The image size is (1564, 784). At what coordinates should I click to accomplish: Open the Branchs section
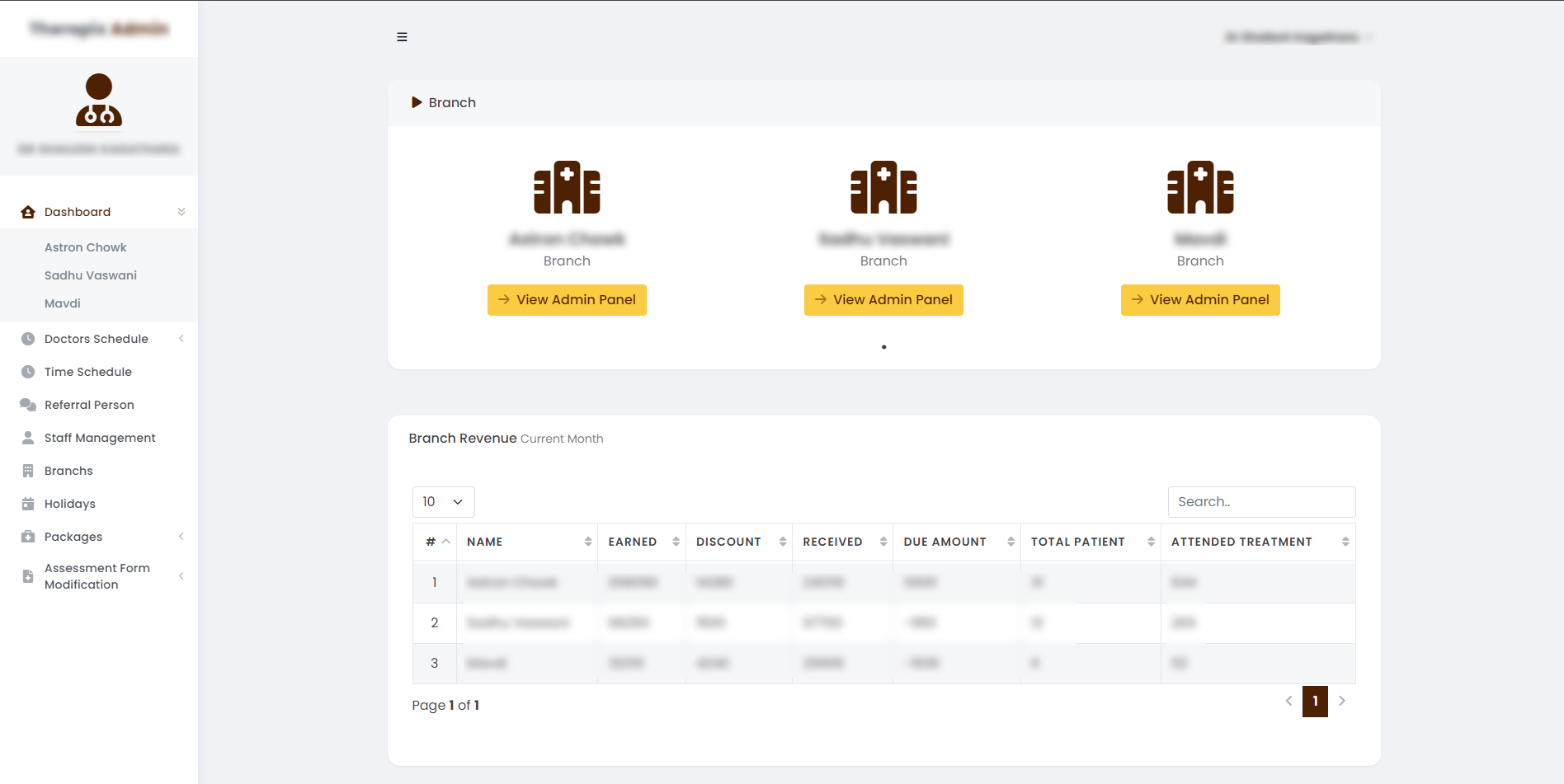click(x=68, y=471)
